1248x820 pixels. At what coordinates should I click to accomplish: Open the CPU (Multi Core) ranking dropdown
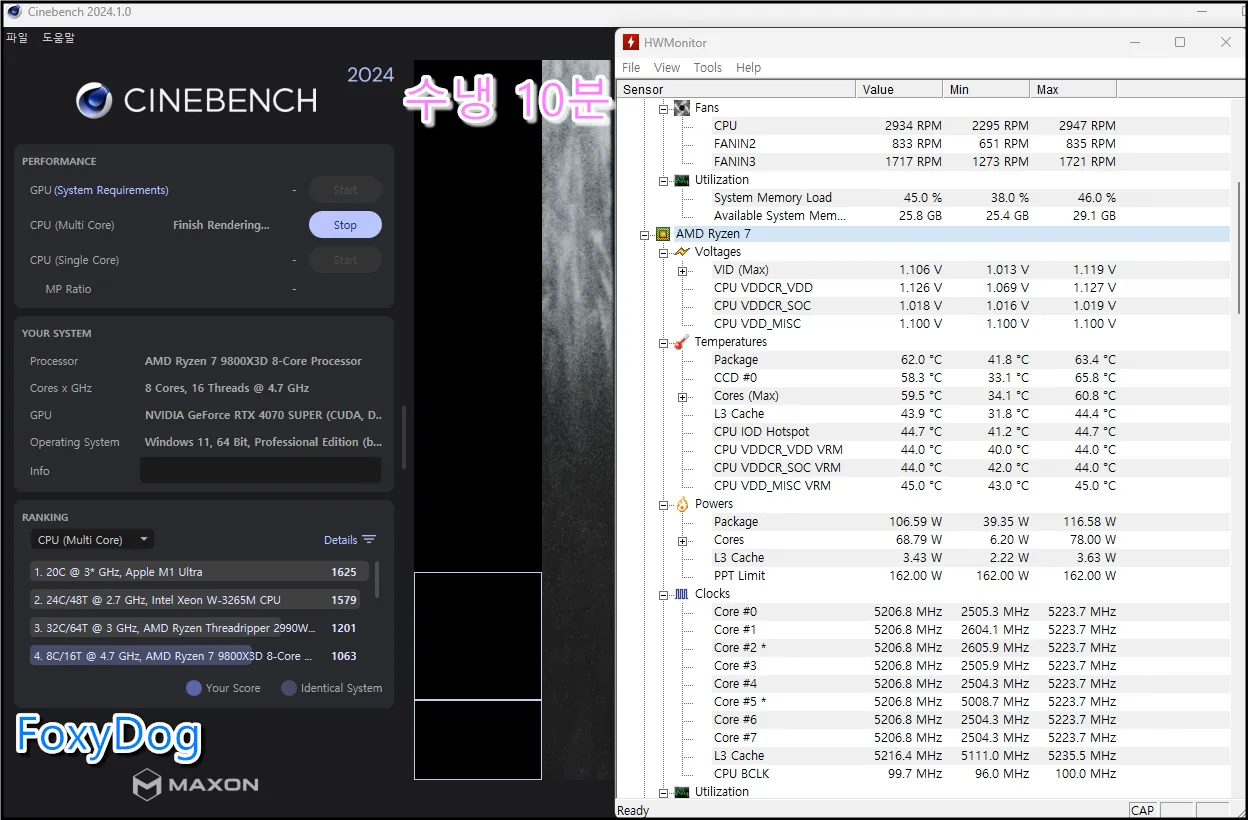coord(92,540)
